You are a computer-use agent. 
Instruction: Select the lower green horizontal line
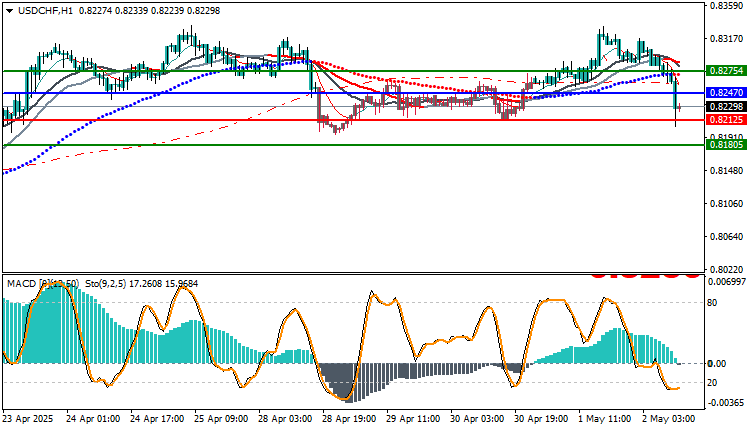coord(353,145)
